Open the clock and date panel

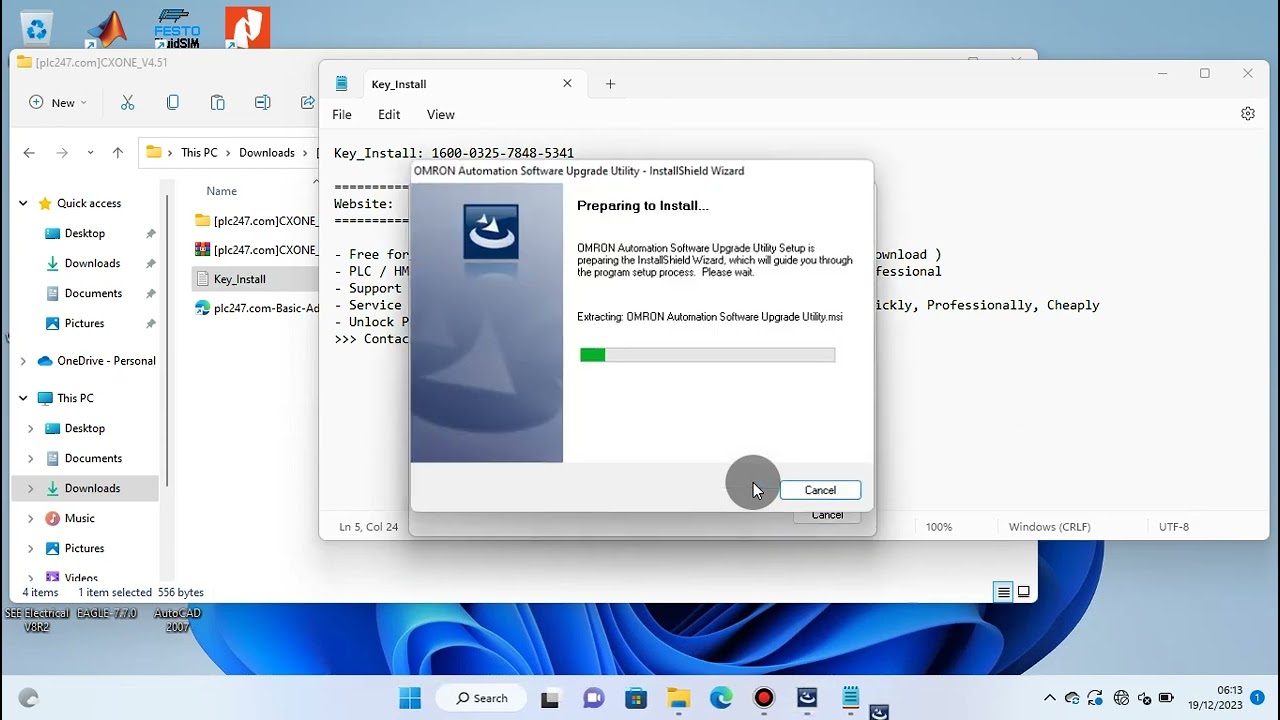click(x=1214, y=698)
